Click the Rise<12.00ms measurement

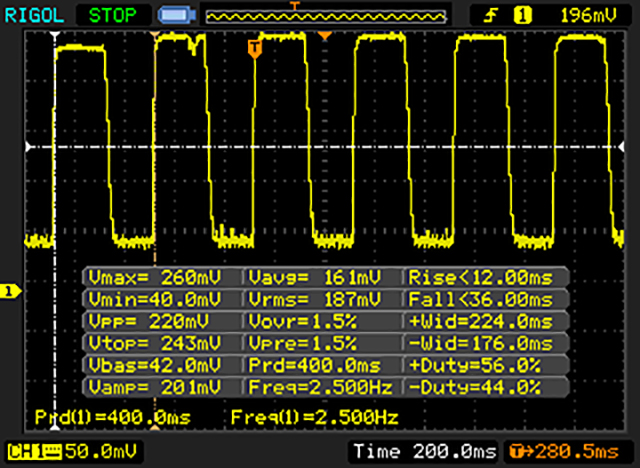(x=480, y=278)
